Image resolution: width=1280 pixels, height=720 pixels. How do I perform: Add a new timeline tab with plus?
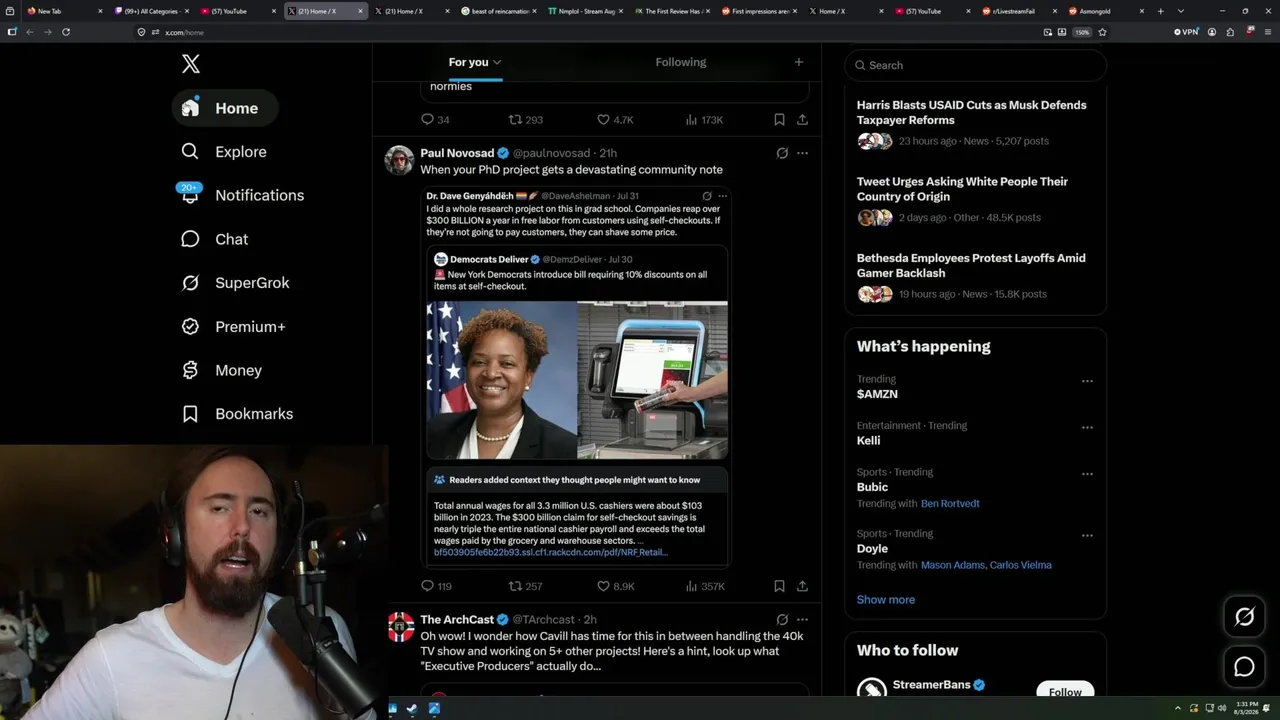pos(798,62)
